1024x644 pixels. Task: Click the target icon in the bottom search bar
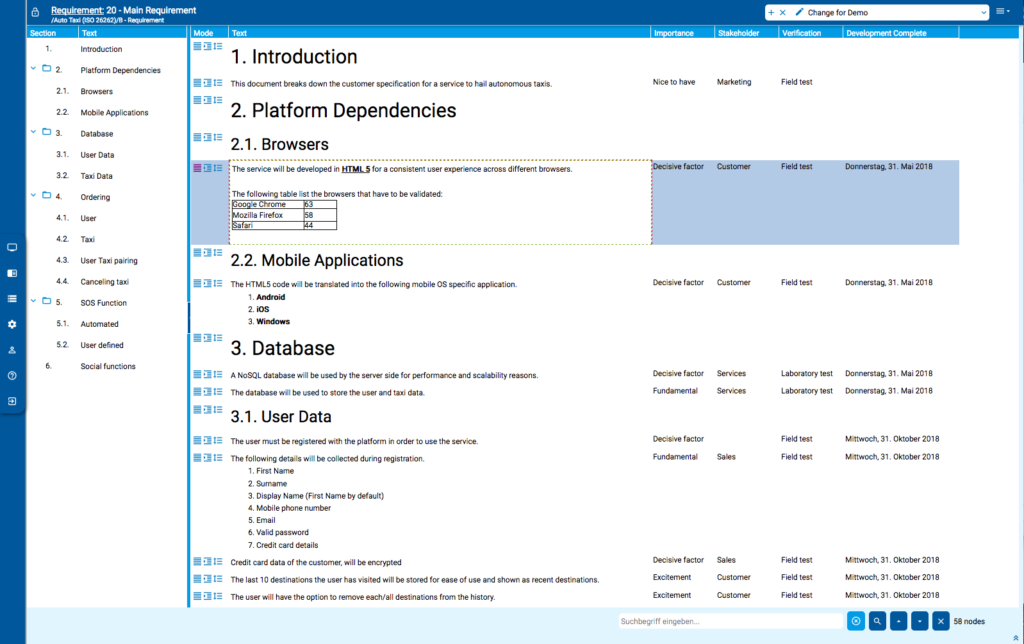coord(856,620)
